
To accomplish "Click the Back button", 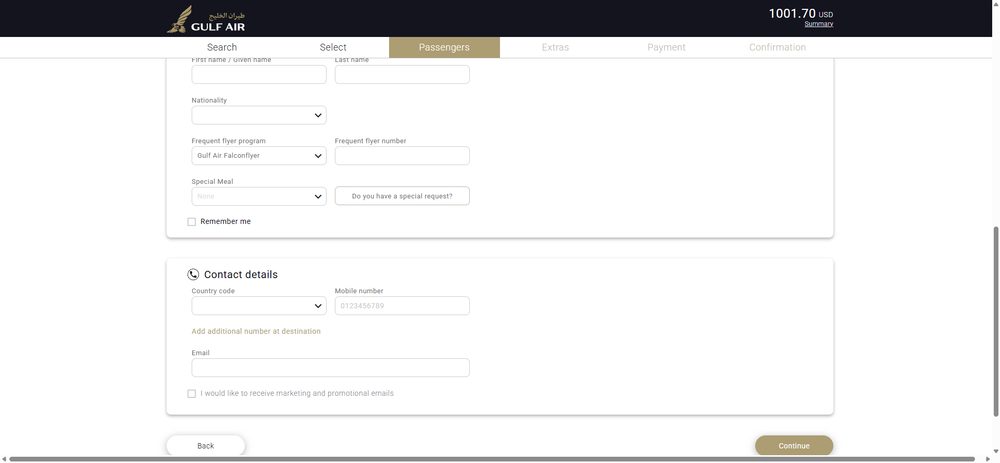I will [x=206, y=446].
